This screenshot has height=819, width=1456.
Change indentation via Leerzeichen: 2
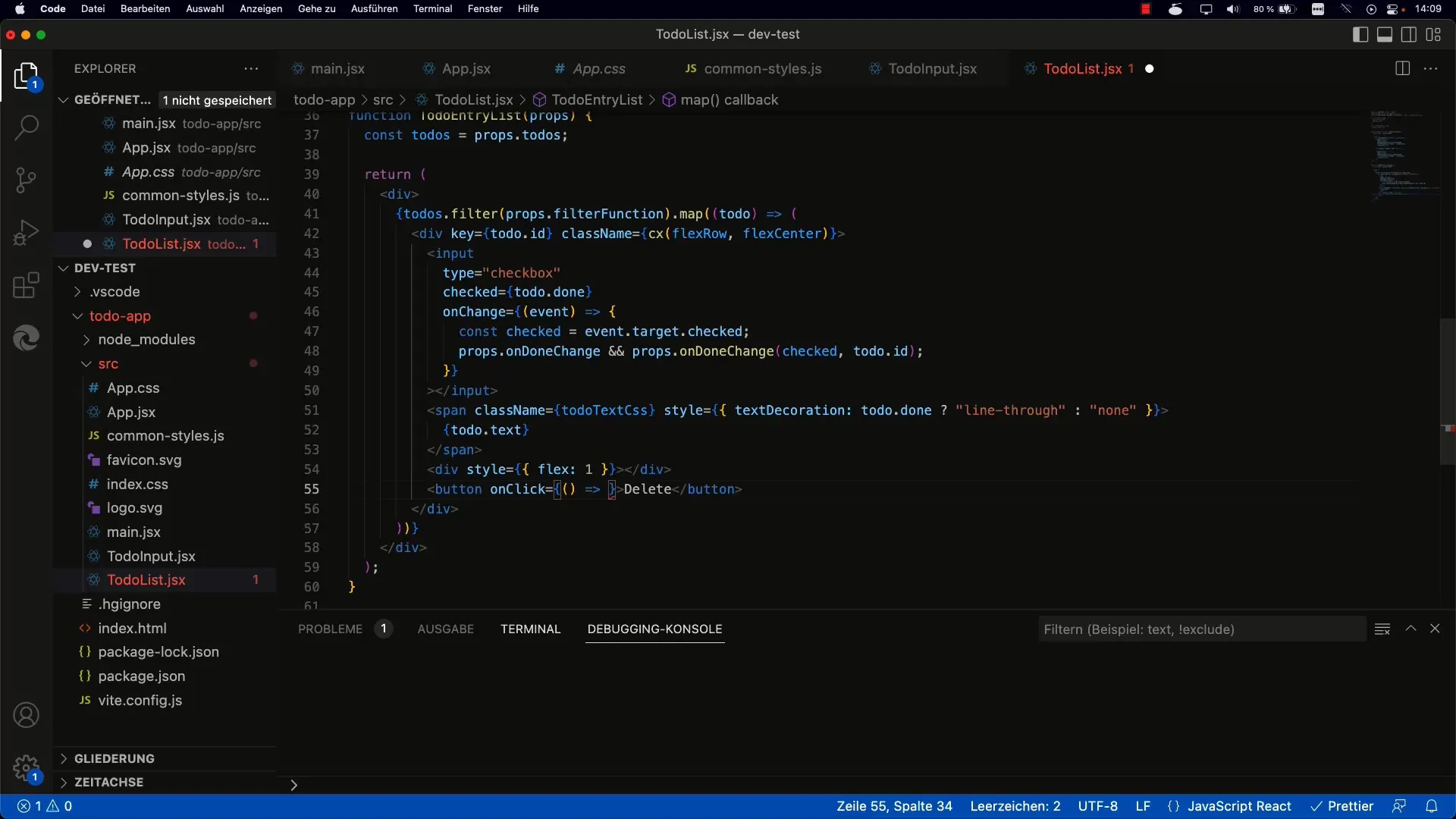pyautogui.click(x=1015, y=806)
